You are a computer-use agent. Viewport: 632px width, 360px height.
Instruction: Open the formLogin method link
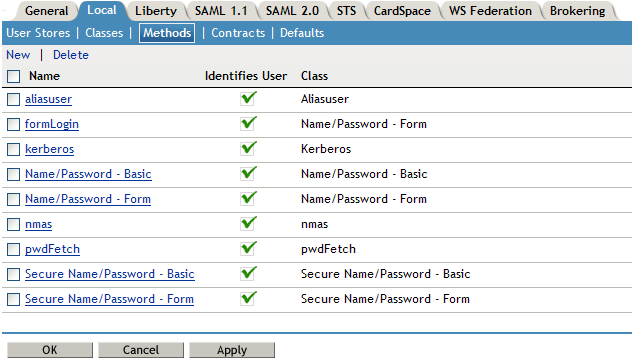52,124
